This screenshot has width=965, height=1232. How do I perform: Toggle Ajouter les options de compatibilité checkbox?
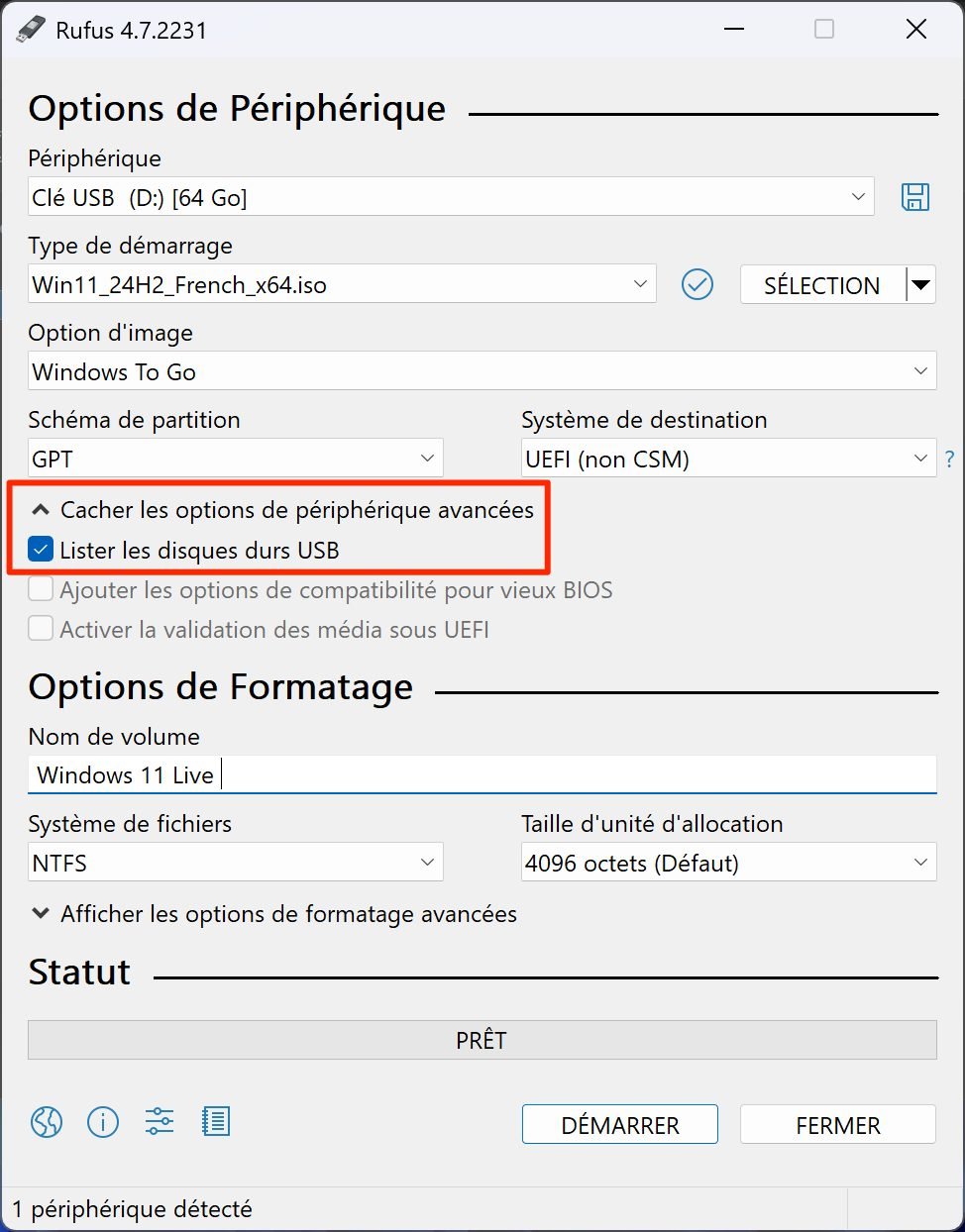[x=41, y=589]
